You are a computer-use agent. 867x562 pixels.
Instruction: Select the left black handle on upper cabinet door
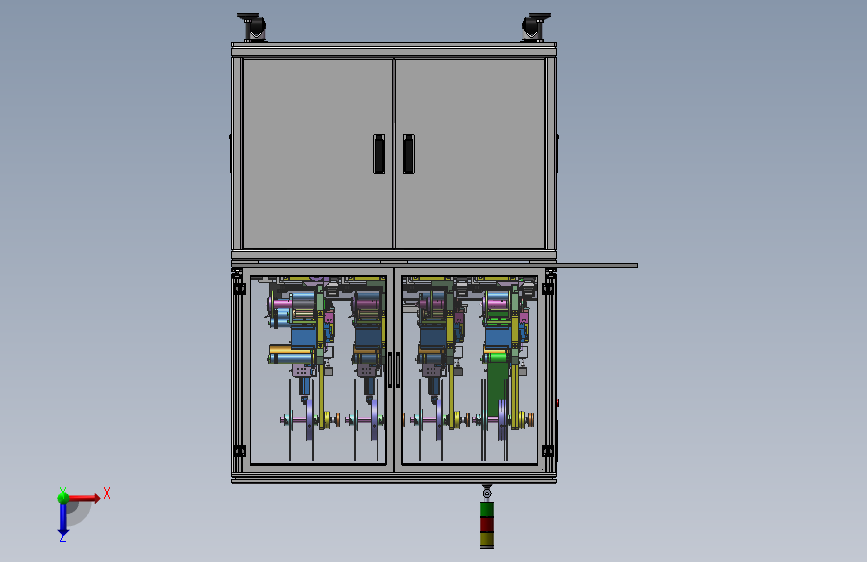(379, 154)
